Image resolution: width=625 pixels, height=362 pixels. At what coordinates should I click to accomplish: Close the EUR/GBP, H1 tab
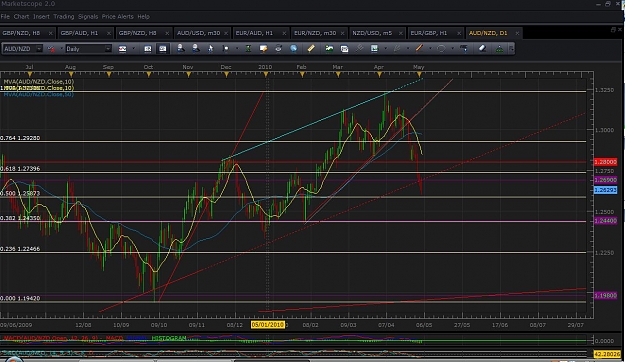[x=459, y=33]
